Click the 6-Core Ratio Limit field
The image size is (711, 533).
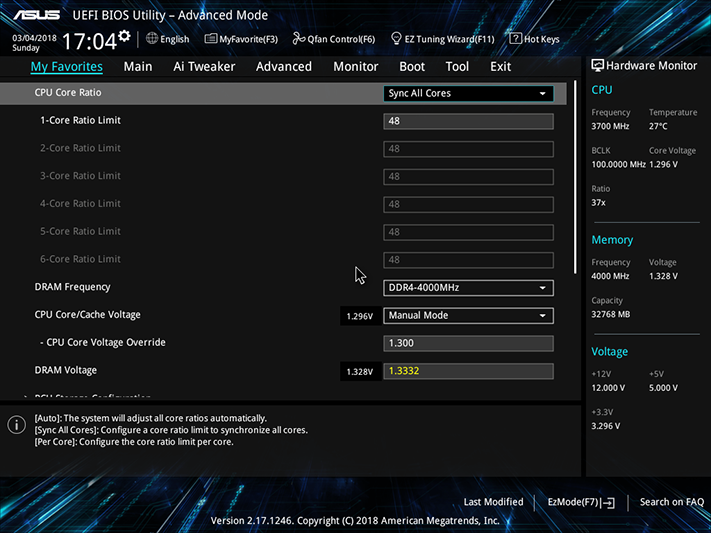coord(468,260)
